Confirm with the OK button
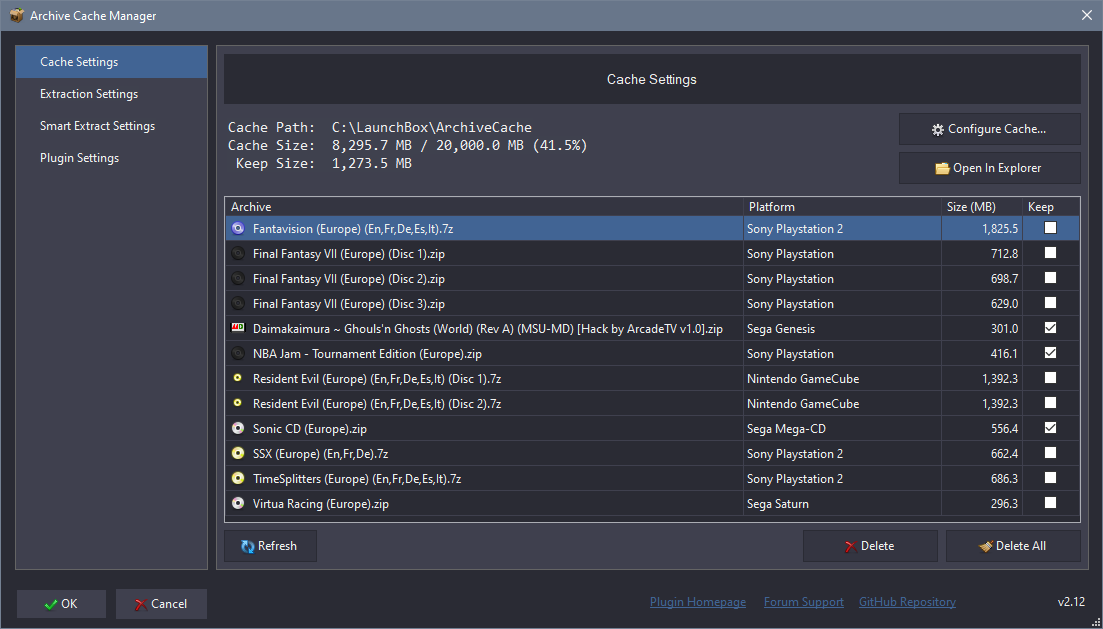 coord(61,604)
